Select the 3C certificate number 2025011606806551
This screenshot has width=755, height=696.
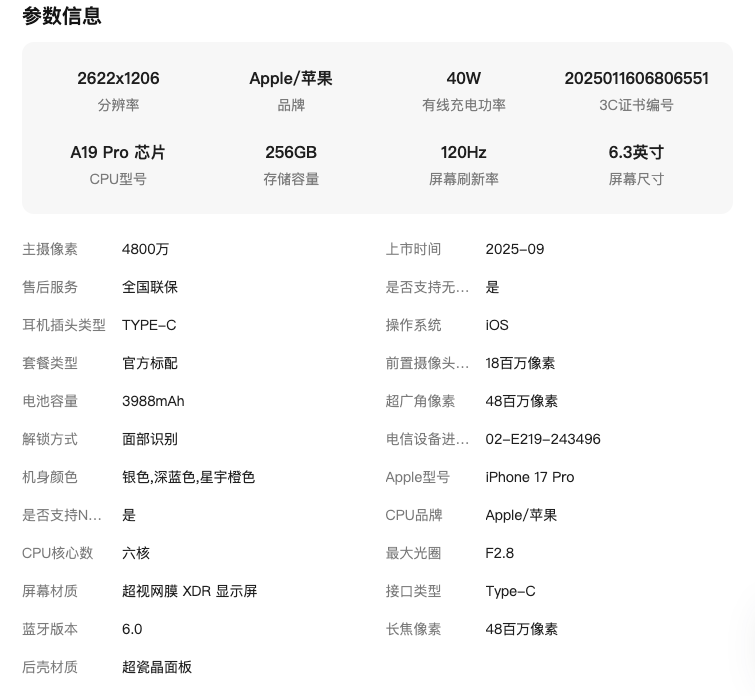(636, 78)
